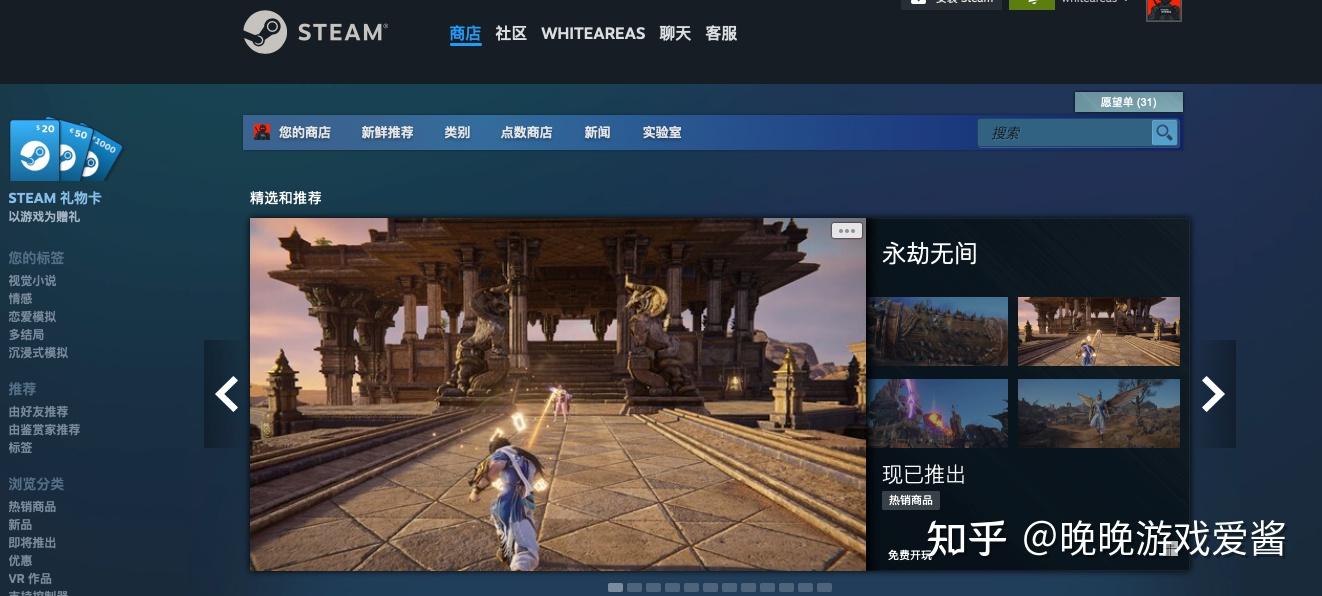Click your profile avatar image

pyautogui.click(x=1163, y=9)
